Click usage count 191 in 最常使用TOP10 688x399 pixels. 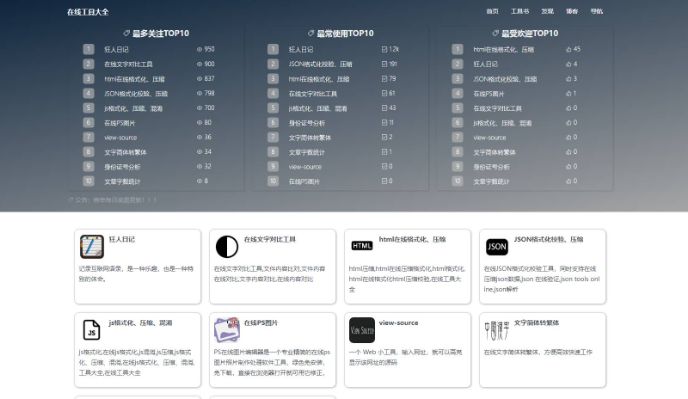click(393, 64)
